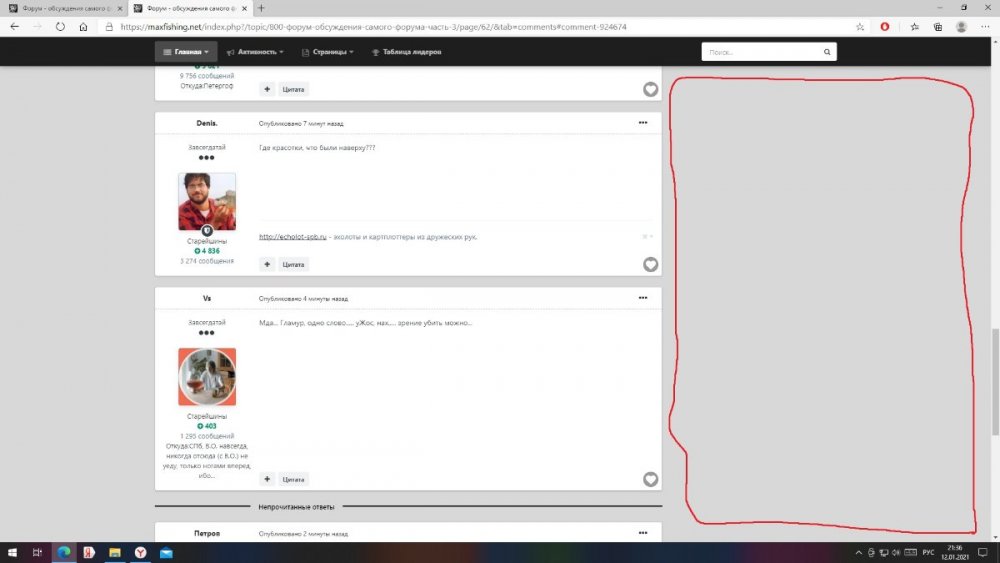The image size is (1000, 563).
Task: Click the Цитата button under Vs's post
Action: 293,479
